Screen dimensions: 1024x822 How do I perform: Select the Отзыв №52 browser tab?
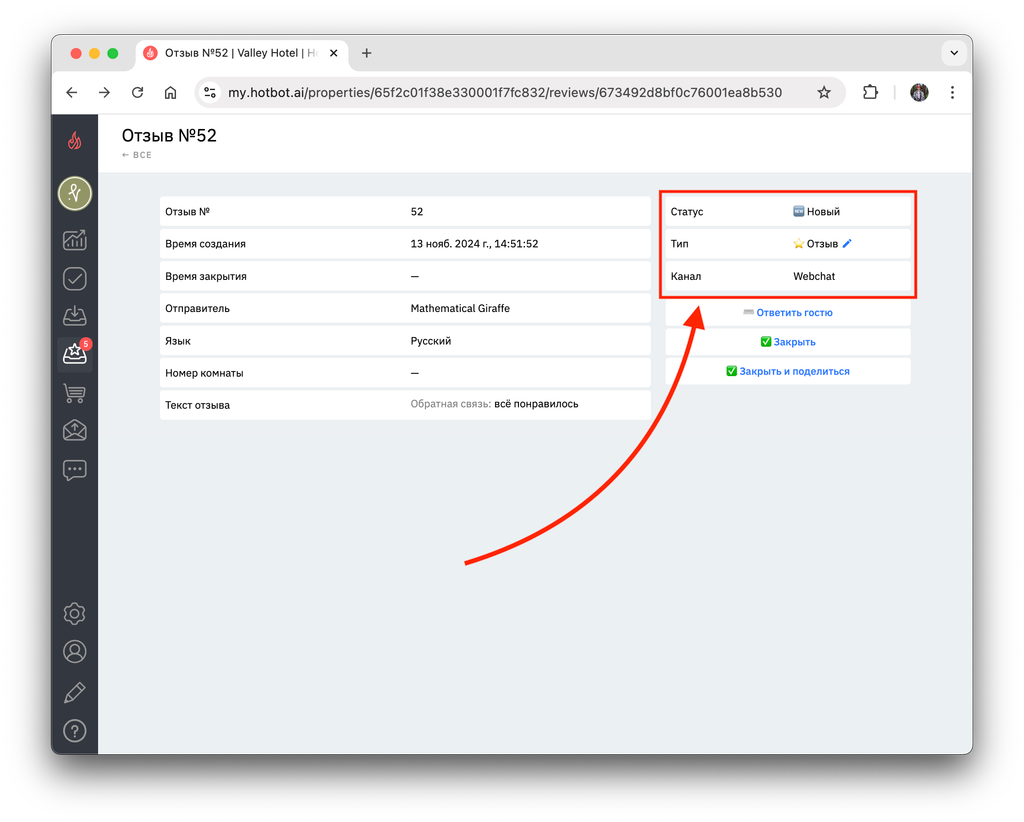point(242,53)
